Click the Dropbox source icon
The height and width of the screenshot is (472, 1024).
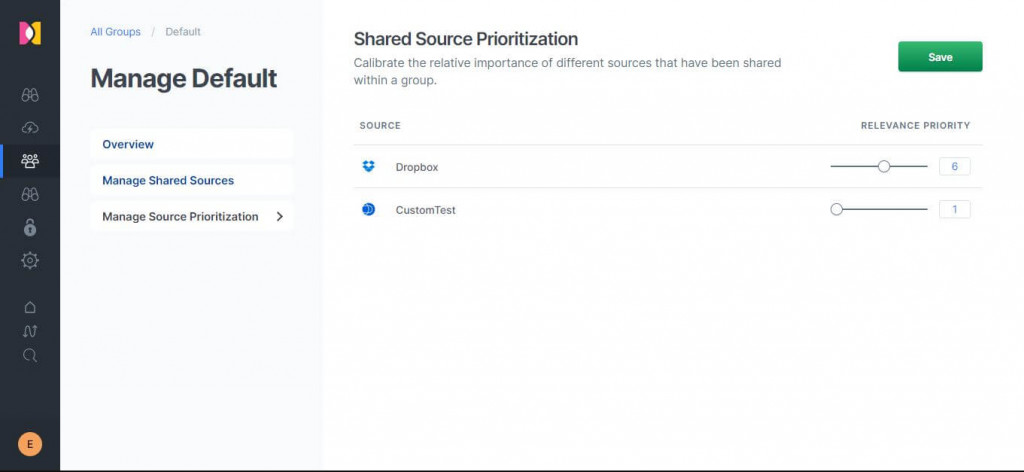pyautogui.click(x=369, y=167)
